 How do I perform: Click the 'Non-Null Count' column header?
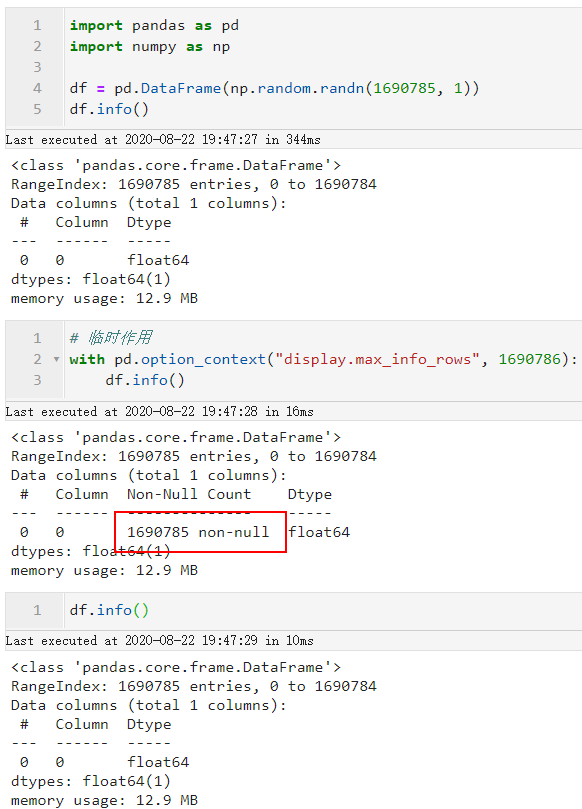click(x=189, y=494)
